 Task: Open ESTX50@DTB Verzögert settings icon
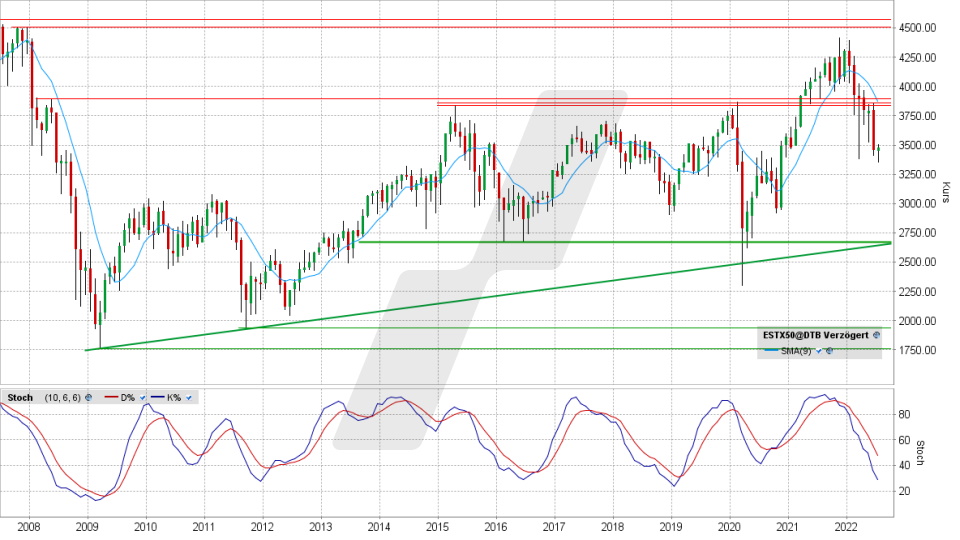876,335
